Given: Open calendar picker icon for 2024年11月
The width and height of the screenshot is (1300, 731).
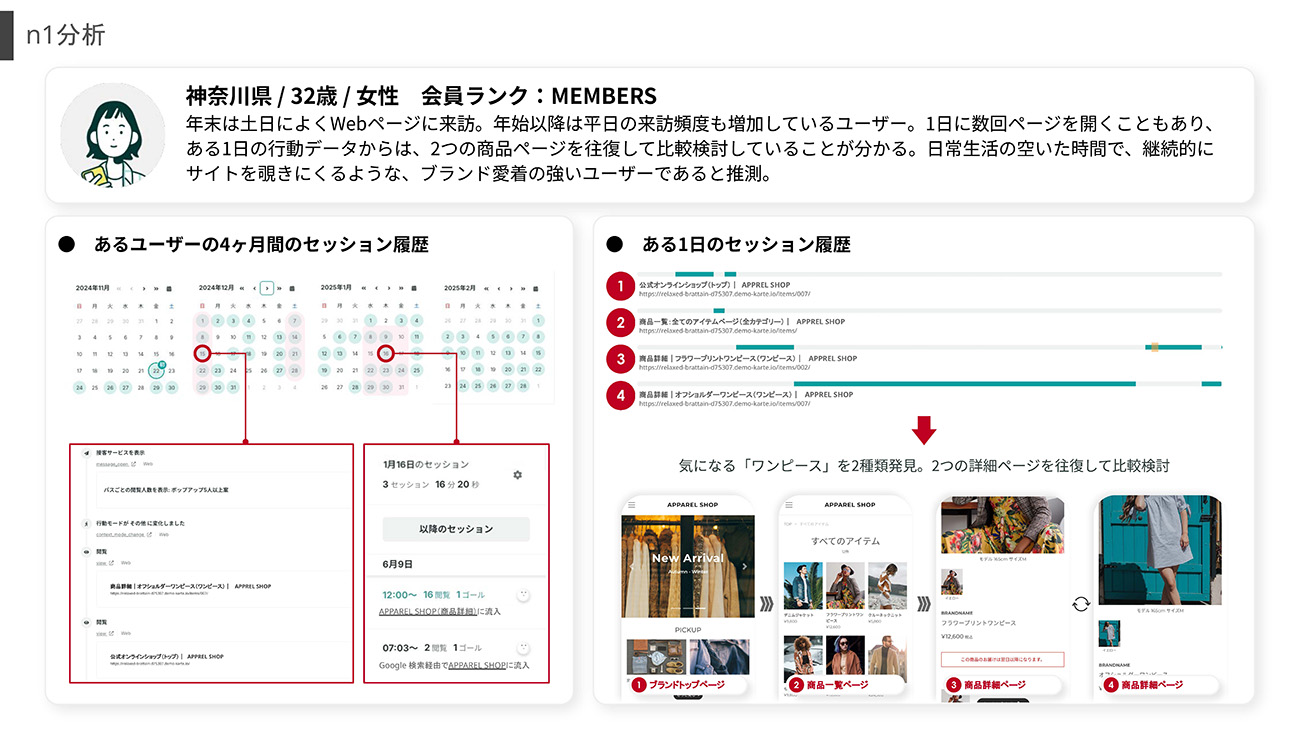Looking at the screenshot, I should coord(169,288).
